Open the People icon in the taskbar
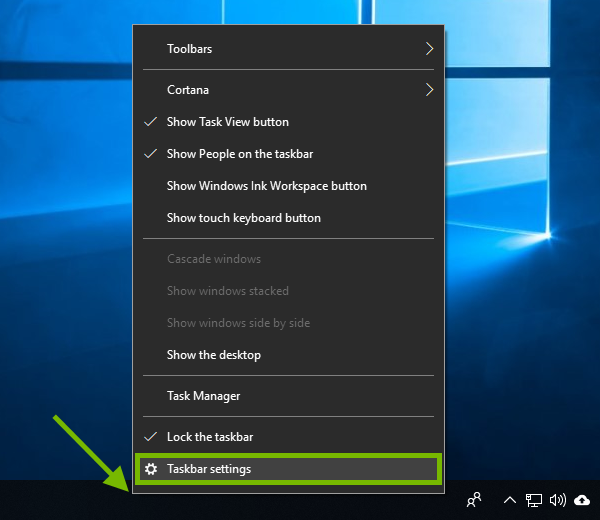 [474, 500]
